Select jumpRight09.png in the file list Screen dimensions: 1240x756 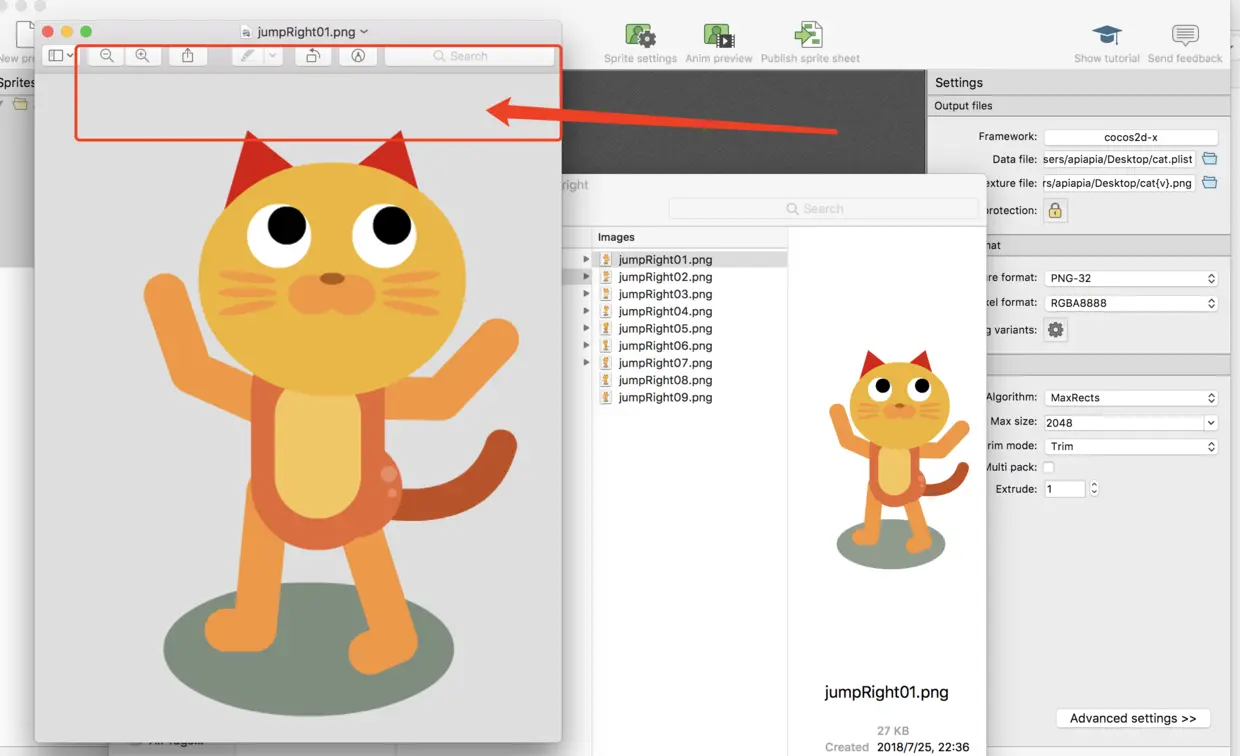tap(665, 397)
